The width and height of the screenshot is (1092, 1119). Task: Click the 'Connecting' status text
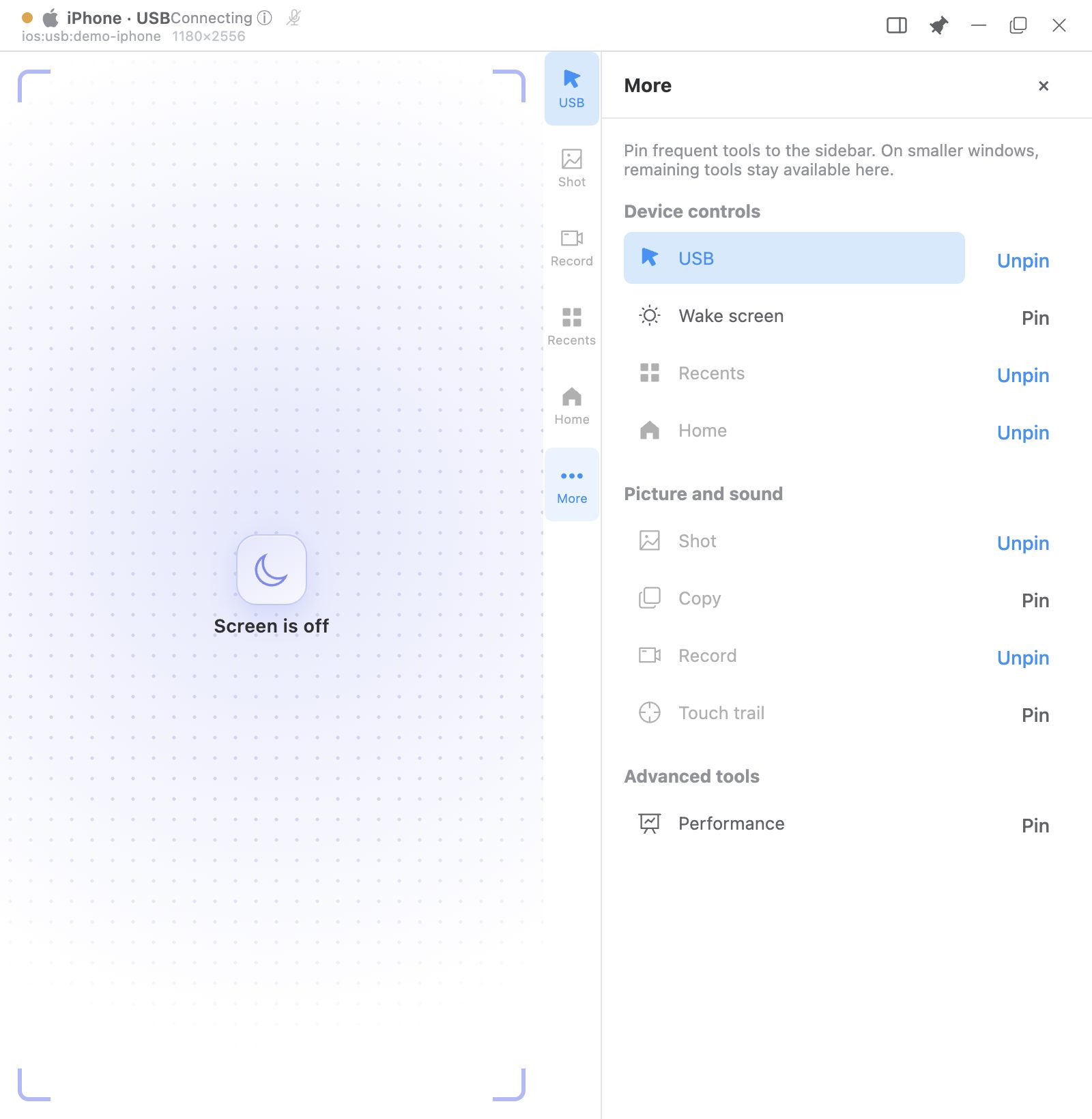pos(212,18)
